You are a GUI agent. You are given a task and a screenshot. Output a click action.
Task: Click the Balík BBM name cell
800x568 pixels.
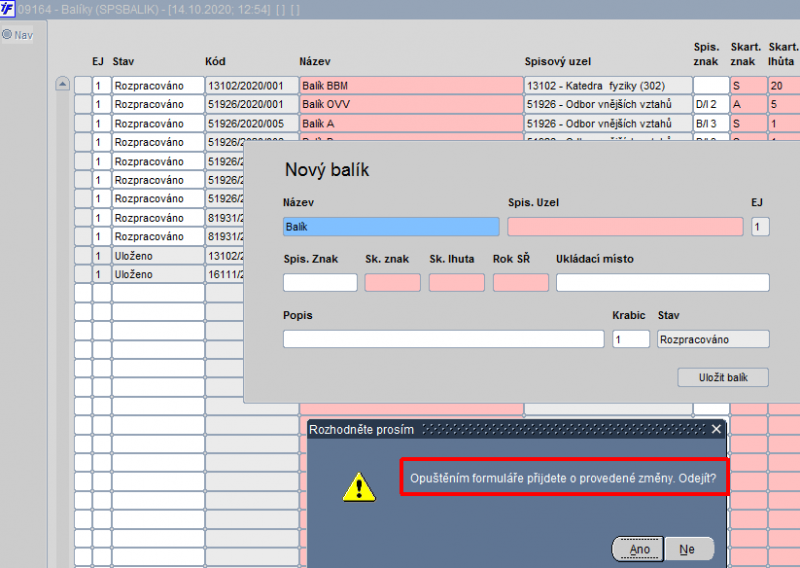pos(411,86)
